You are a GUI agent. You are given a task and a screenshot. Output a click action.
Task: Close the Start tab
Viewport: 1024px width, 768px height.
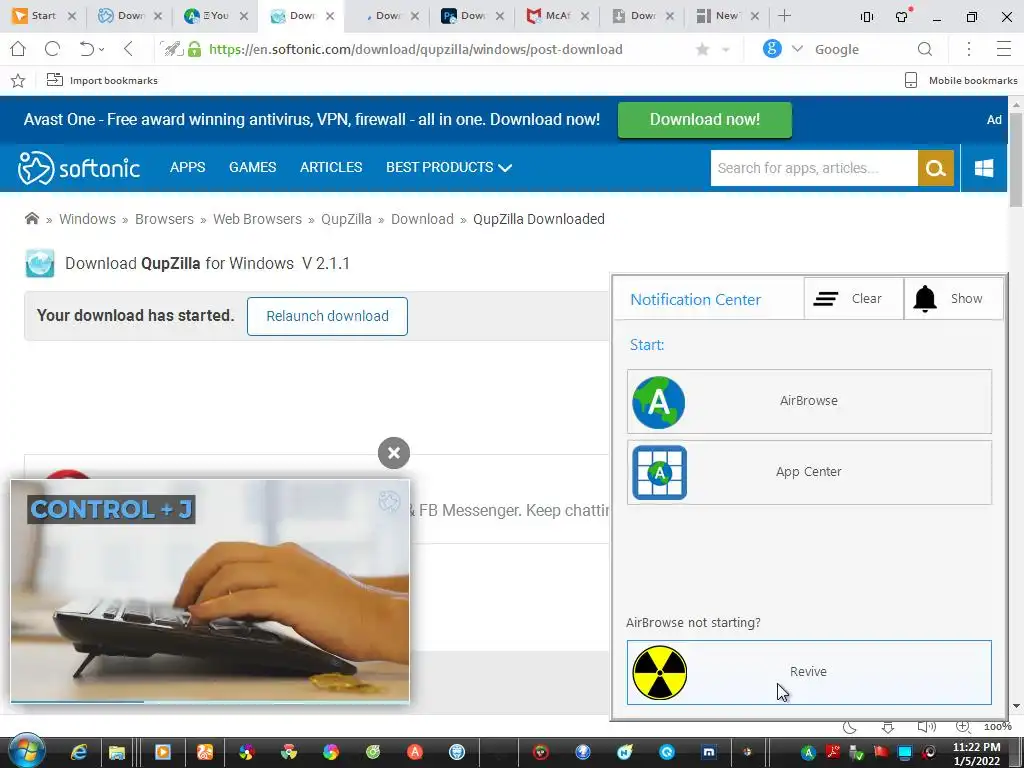[x=72, y=16]
